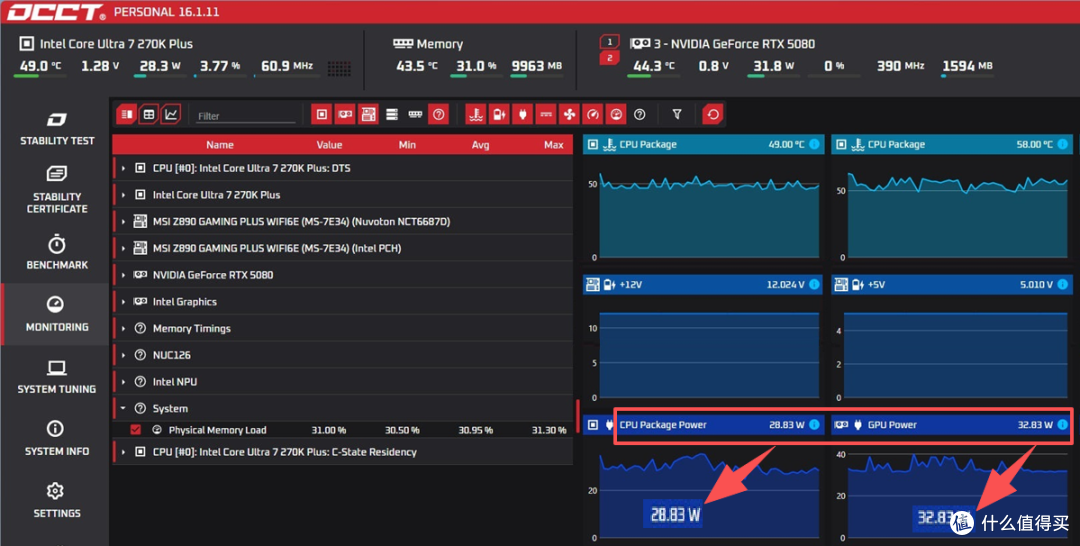Toggle the storage drive filter icon
Image resolution: width=1080 pixels, height=546 pixels.
[x=392, y=114]
